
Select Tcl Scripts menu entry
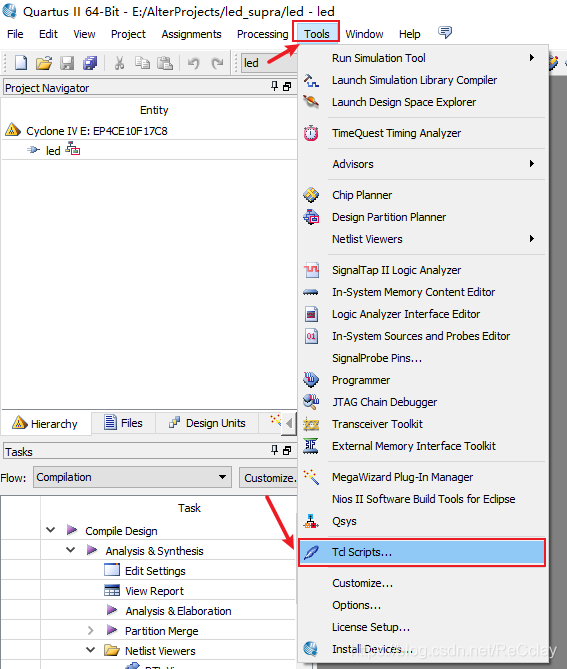[x=422, y=552]
